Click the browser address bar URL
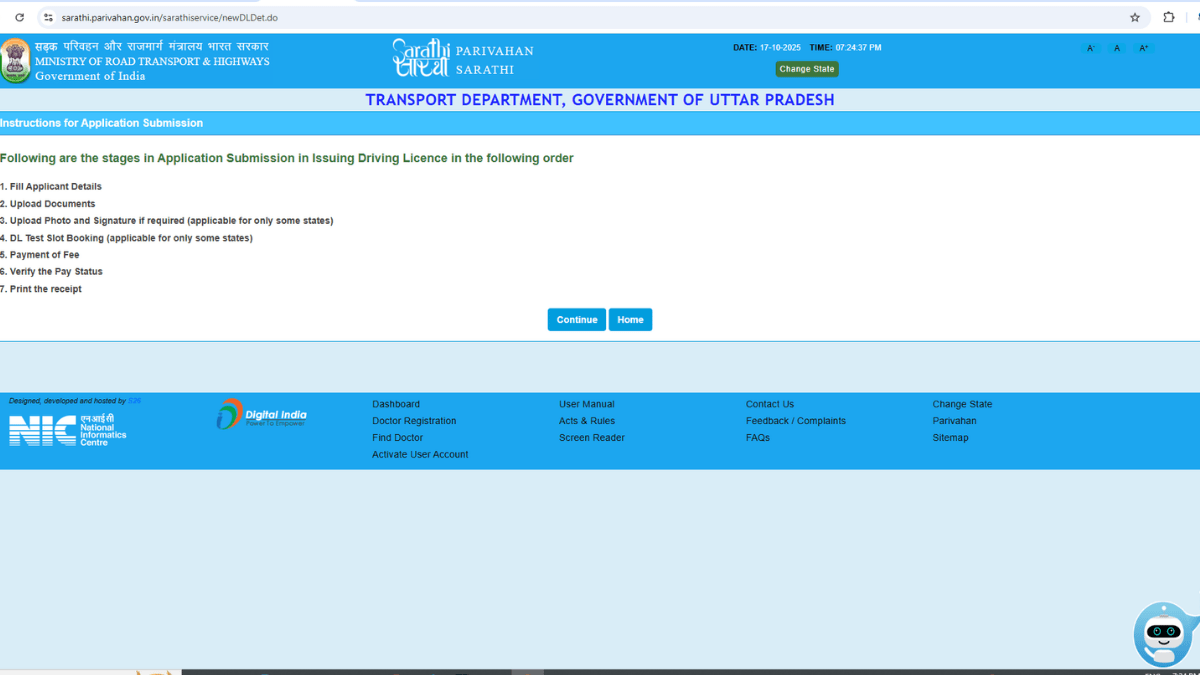The image size is (1200, 675). click(170, 18)
